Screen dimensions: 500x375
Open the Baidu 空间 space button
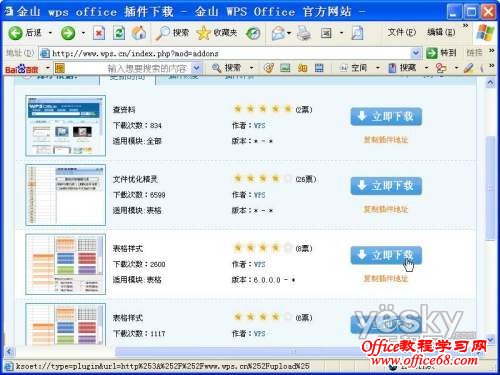[x=354, y=68]
